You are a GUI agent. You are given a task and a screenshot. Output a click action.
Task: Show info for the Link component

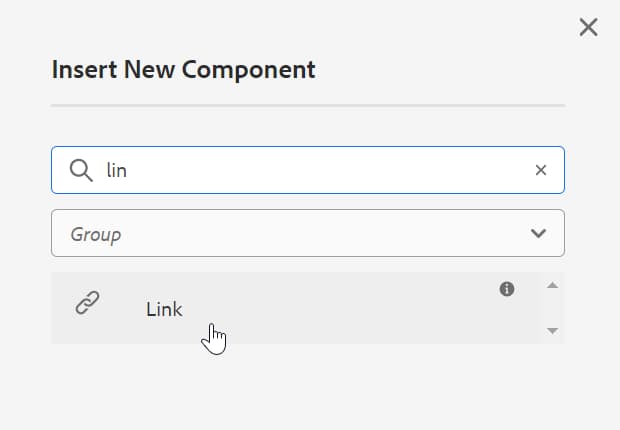(x=507, y=289)
